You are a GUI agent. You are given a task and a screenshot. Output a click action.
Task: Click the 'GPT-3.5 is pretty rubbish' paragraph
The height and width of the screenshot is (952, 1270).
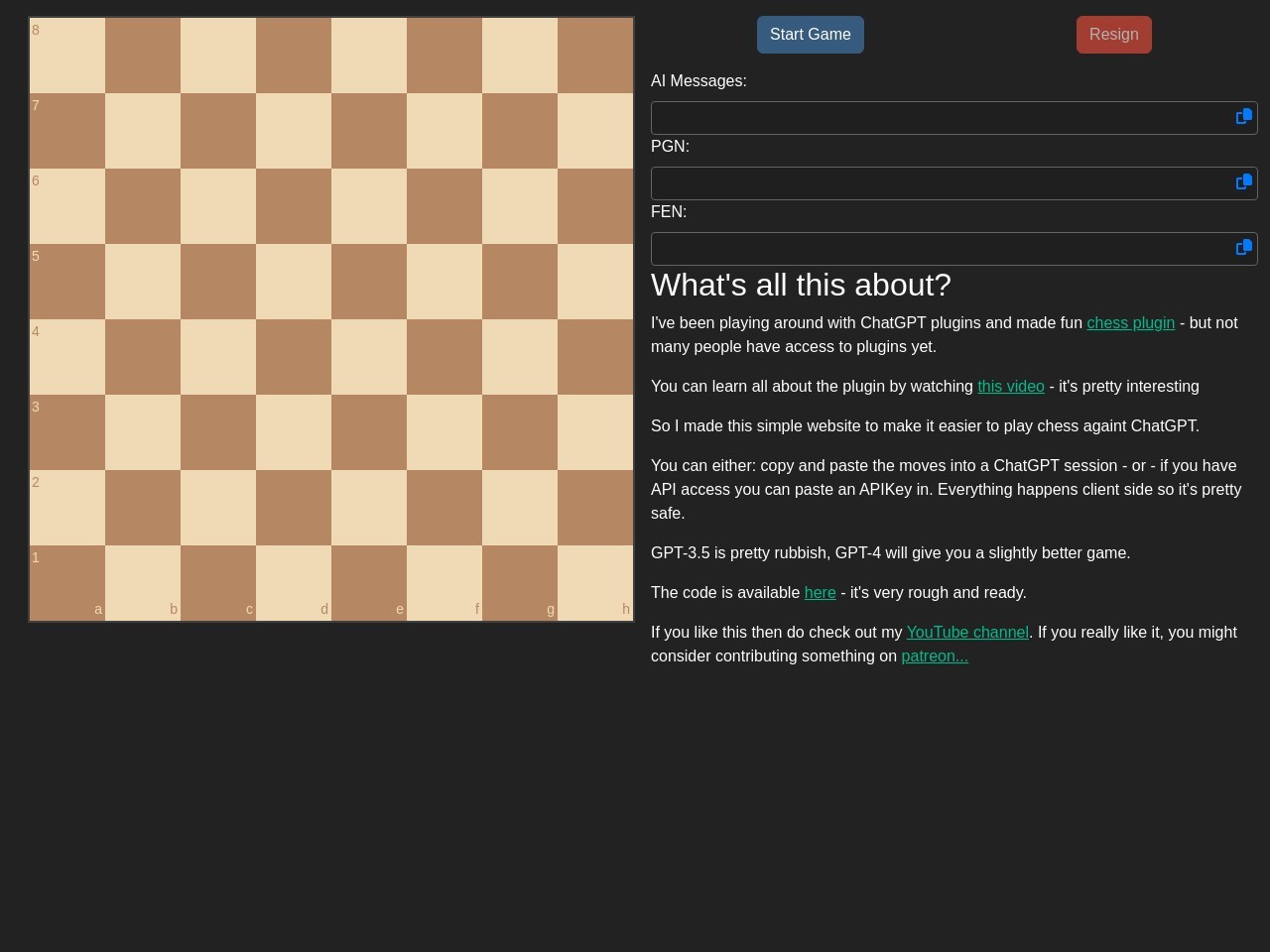(891, 553)
